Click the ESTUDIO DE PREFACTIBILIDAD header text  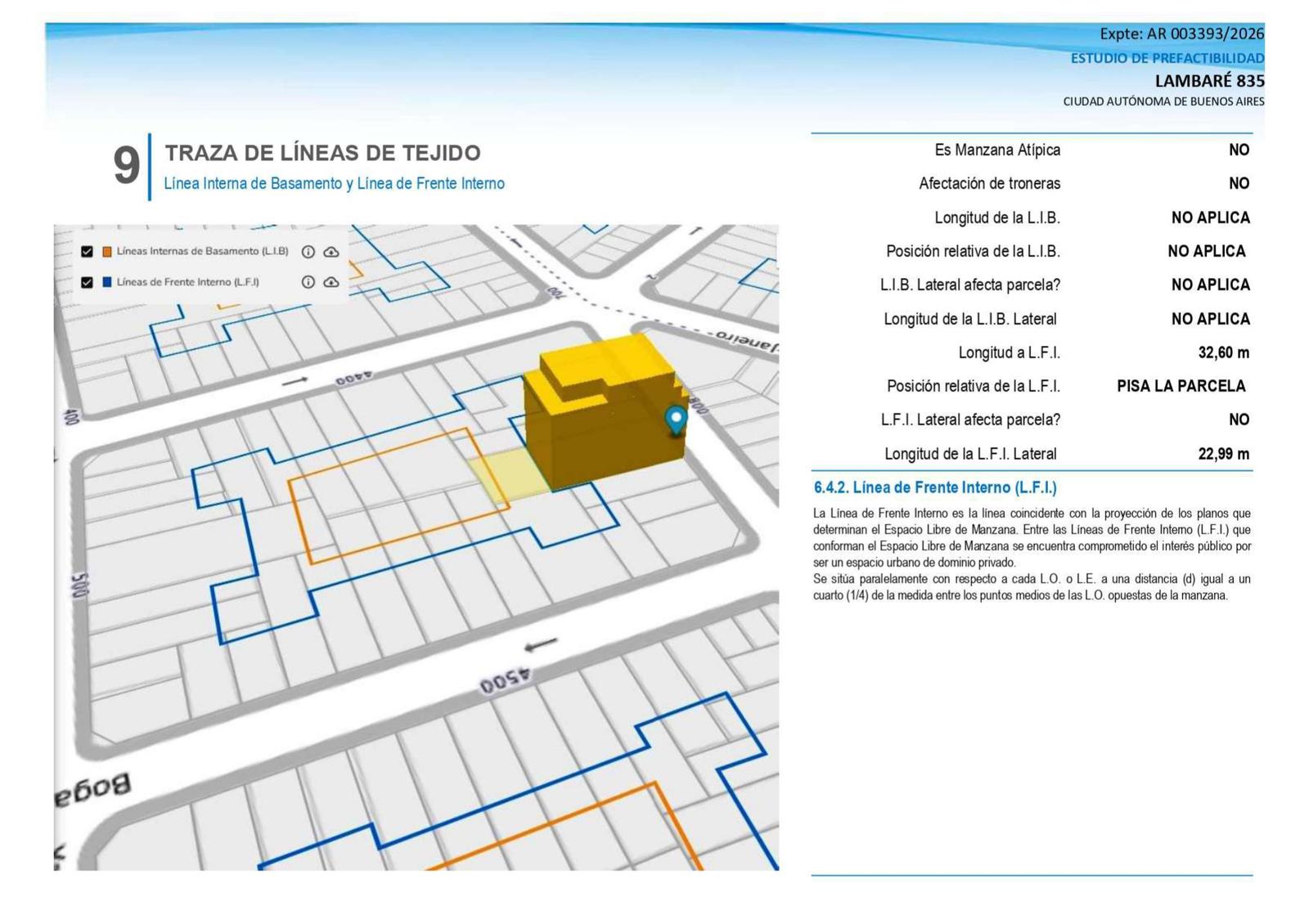coord(1167,58)
